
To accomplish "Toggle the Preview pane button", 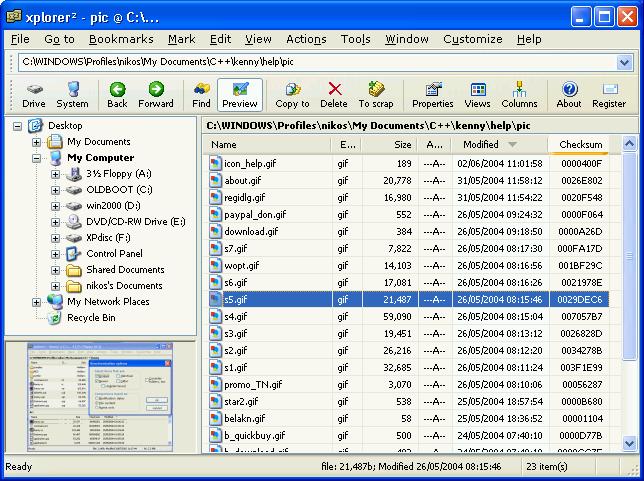I will coord(240,94).
